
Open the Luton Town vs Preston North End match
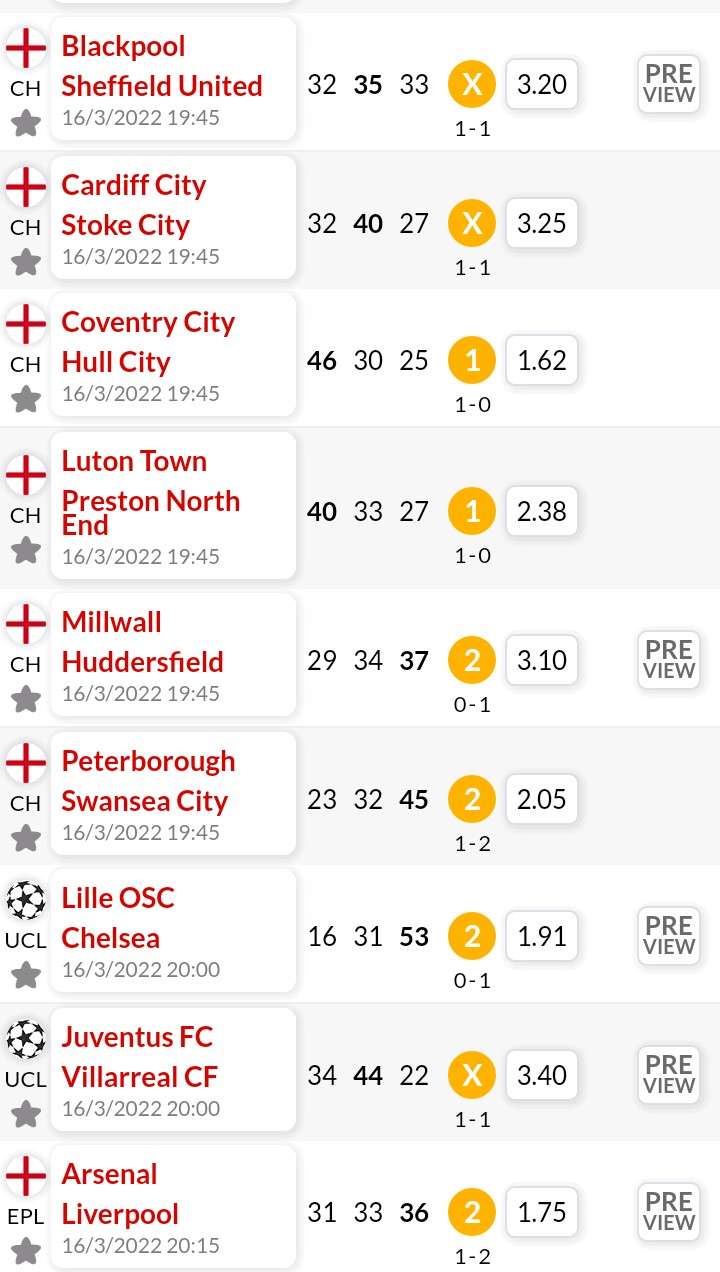(x=172, y=505)
